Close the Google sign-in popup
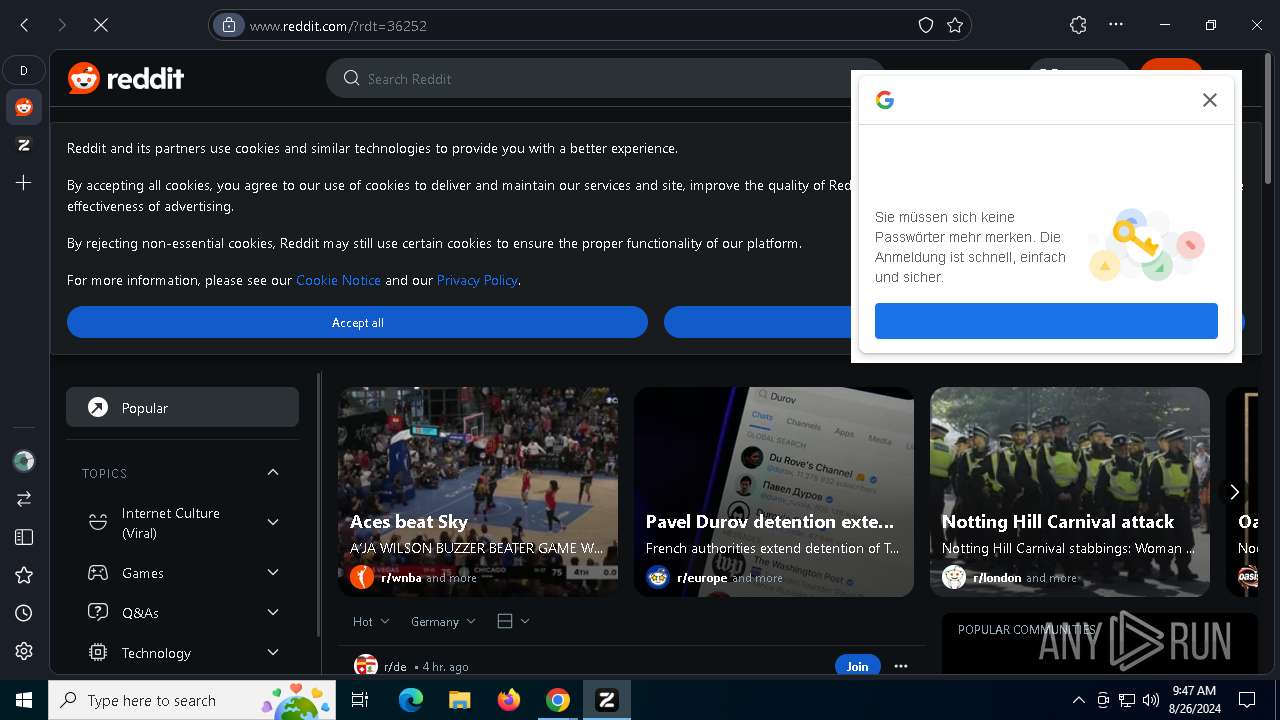The image size is (1280, 720). 1210,100
